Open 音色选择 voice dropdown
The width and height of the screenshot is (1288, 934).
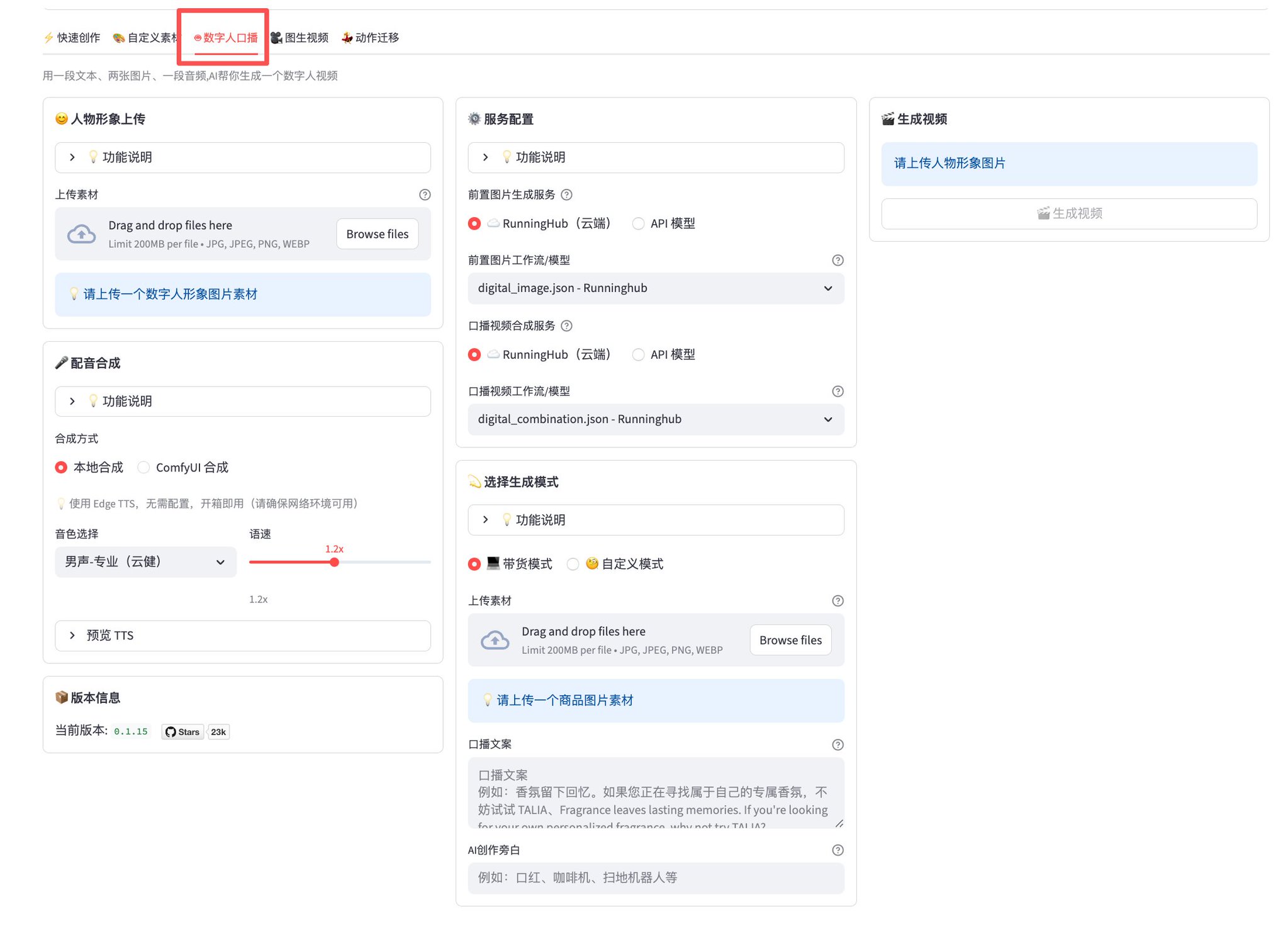[145, 562]
